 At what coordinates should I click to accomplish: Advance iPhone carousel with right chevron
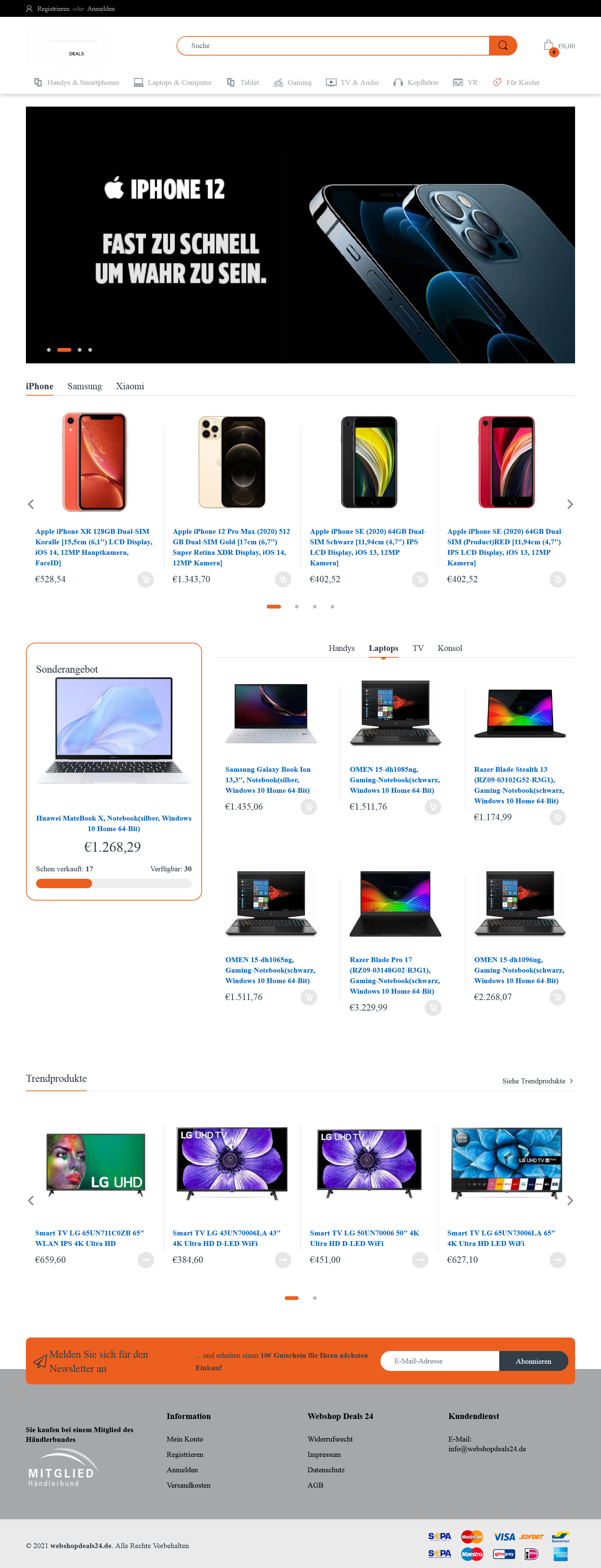tap(570, 505)
